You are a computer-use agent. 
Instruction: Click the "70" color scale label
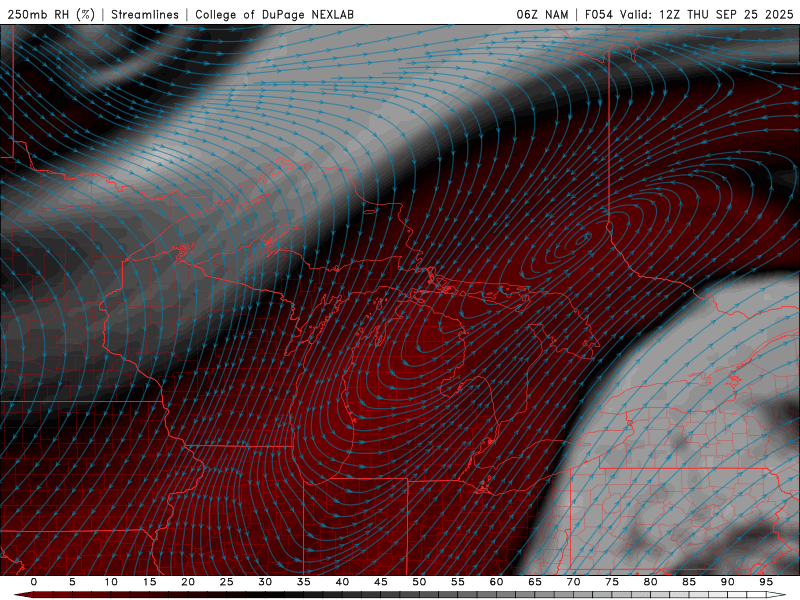tap(573, 582)
